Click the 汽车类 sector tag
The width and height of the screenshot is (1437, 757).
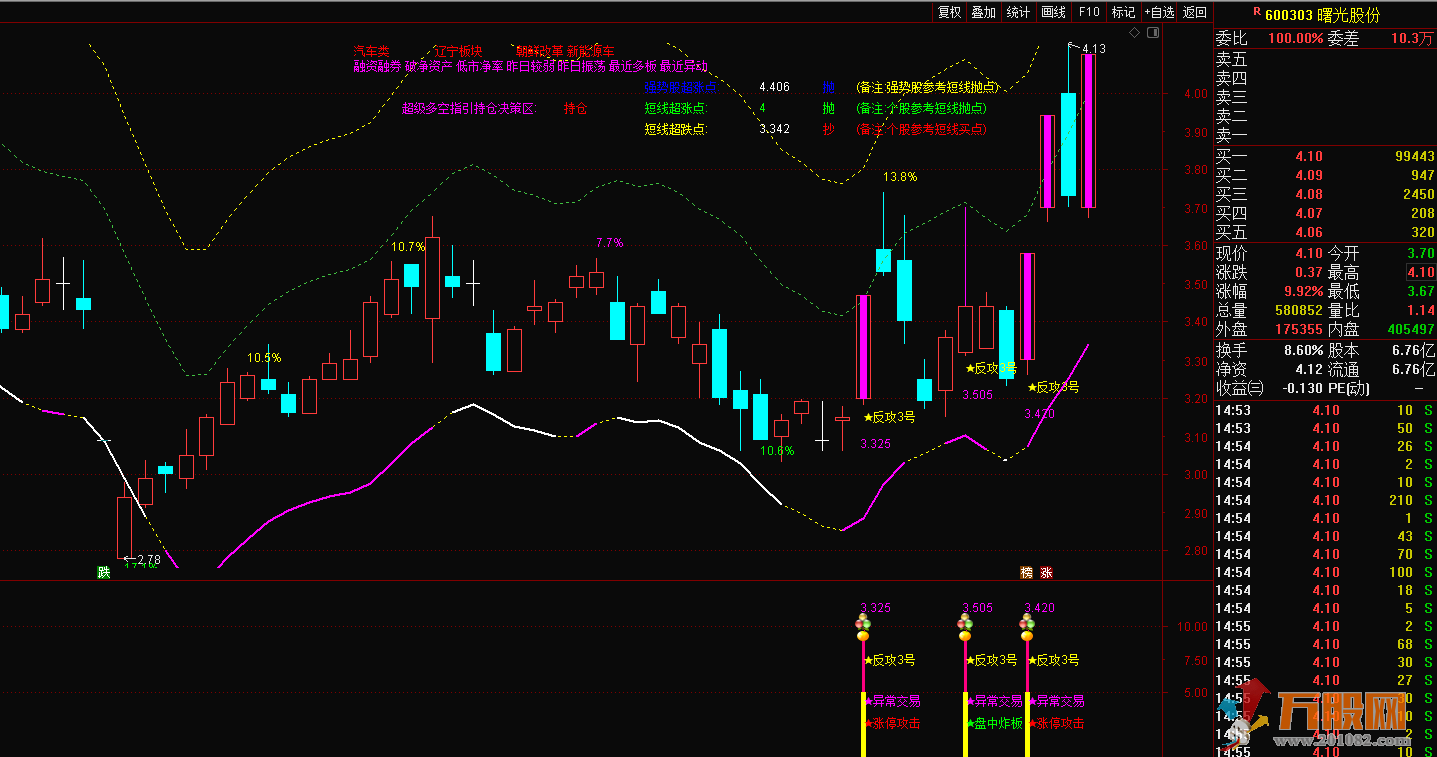pos(371,51)
